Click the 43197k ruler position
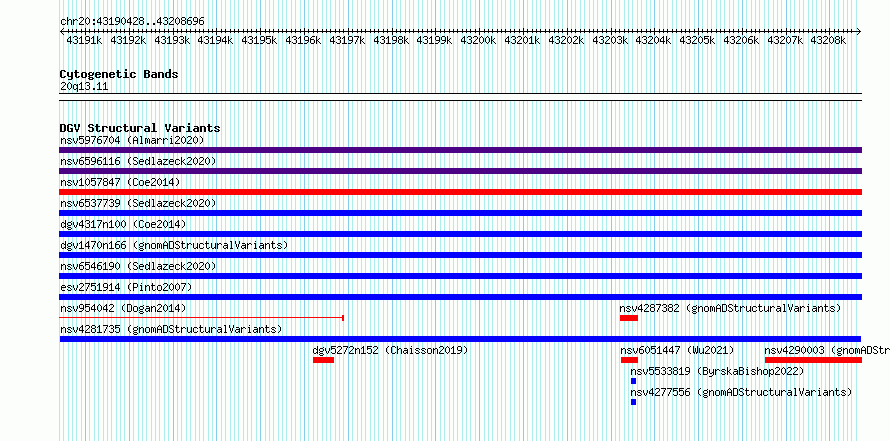890x441 pixels. click(x=347, y=41)
